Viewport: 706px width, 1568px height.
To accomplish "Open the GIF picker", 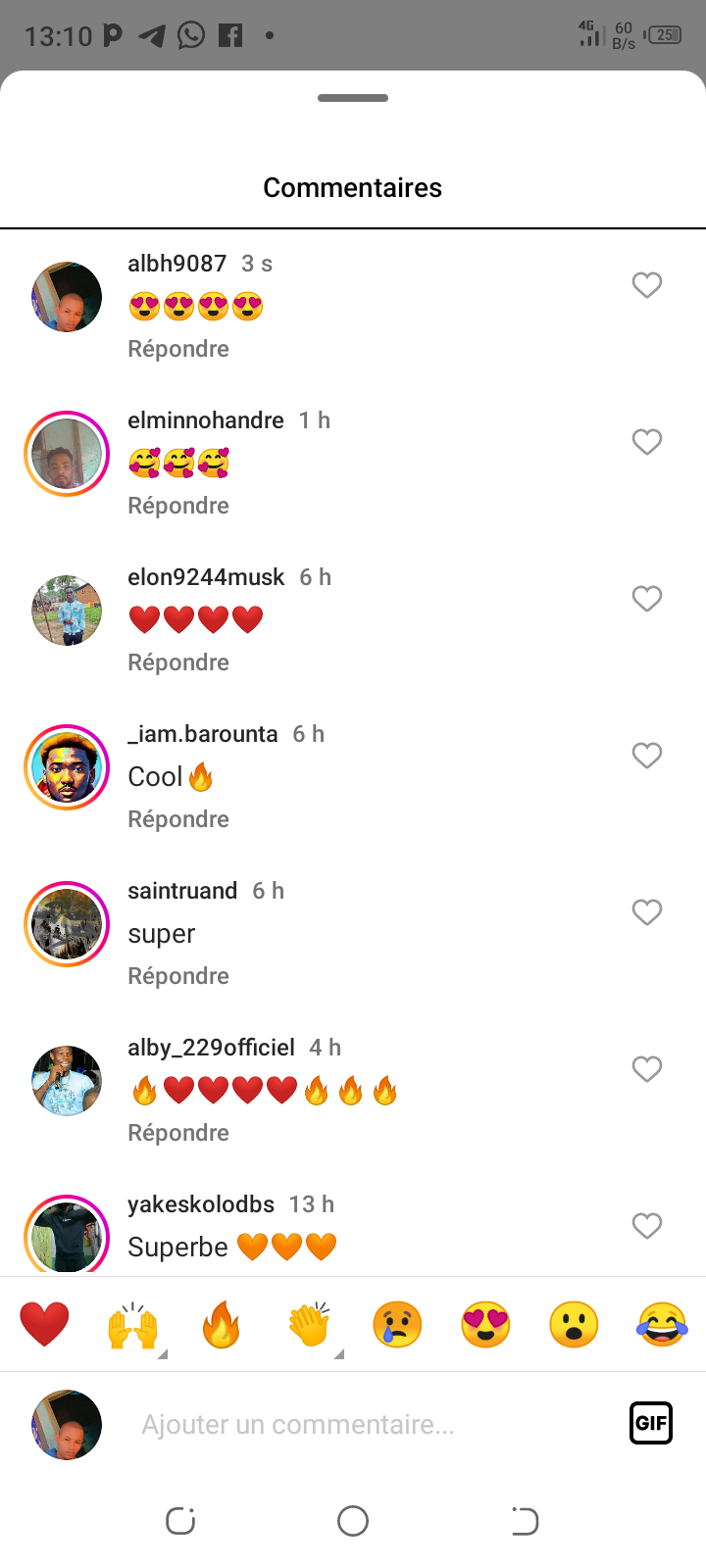I will point(651,1423).
